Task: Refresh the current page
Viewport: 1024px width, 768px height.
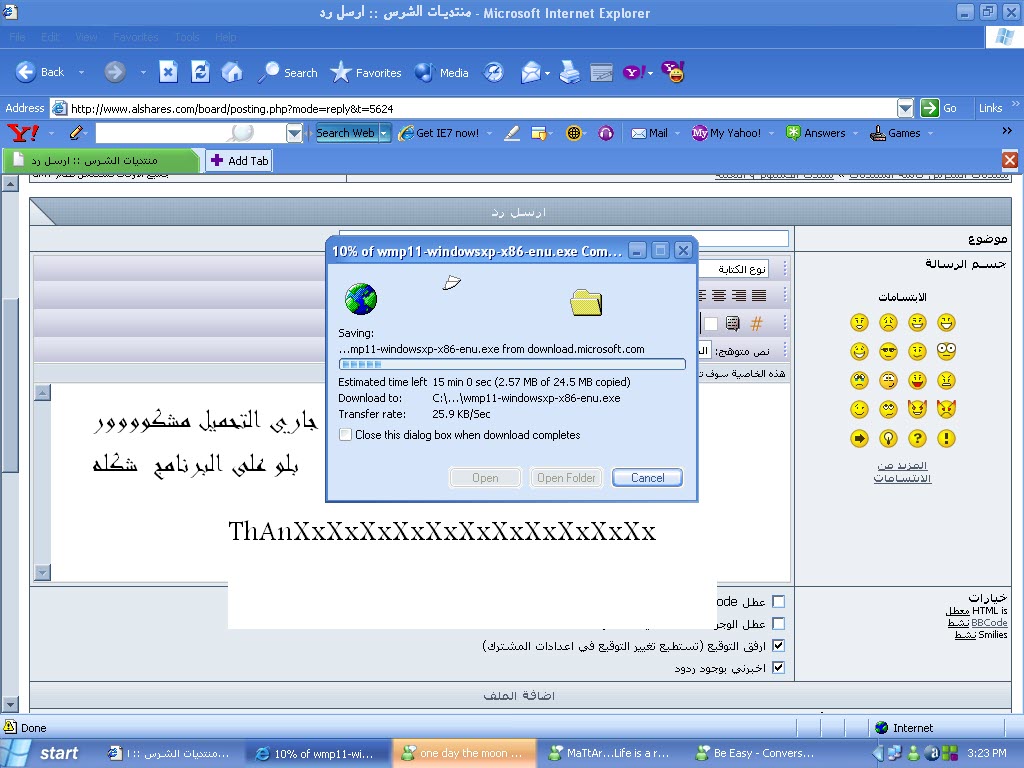Action: point(200,72)
